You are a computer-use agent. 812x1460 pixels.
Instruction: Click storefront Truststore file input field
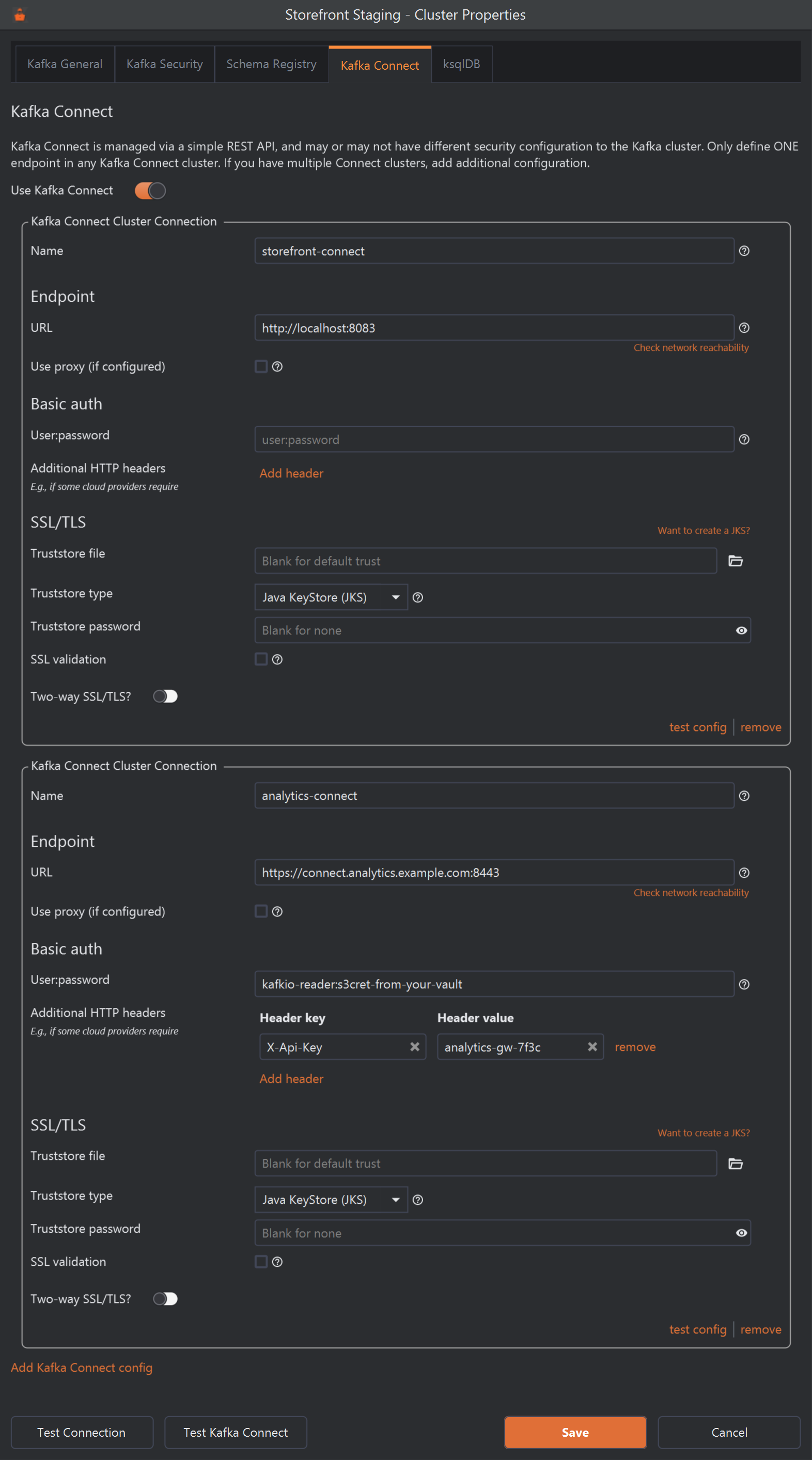[x=486, y=561]
